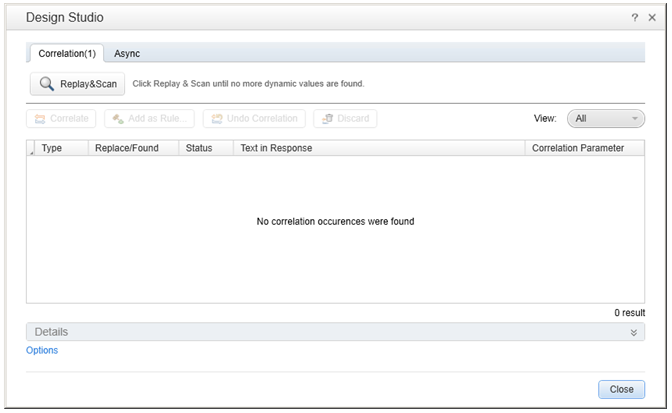Viewport: 672px width, 413px height.
Task: Close the Design Studio window with X
Action: click(x=653, y=18)
